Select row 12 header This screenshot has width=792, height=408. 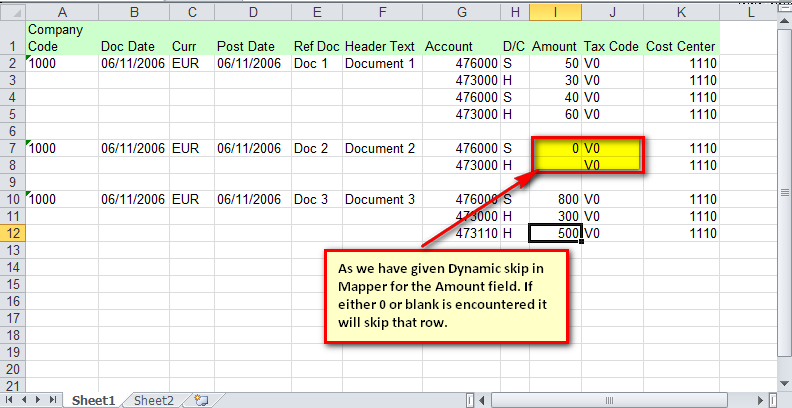tap(12, 233)
